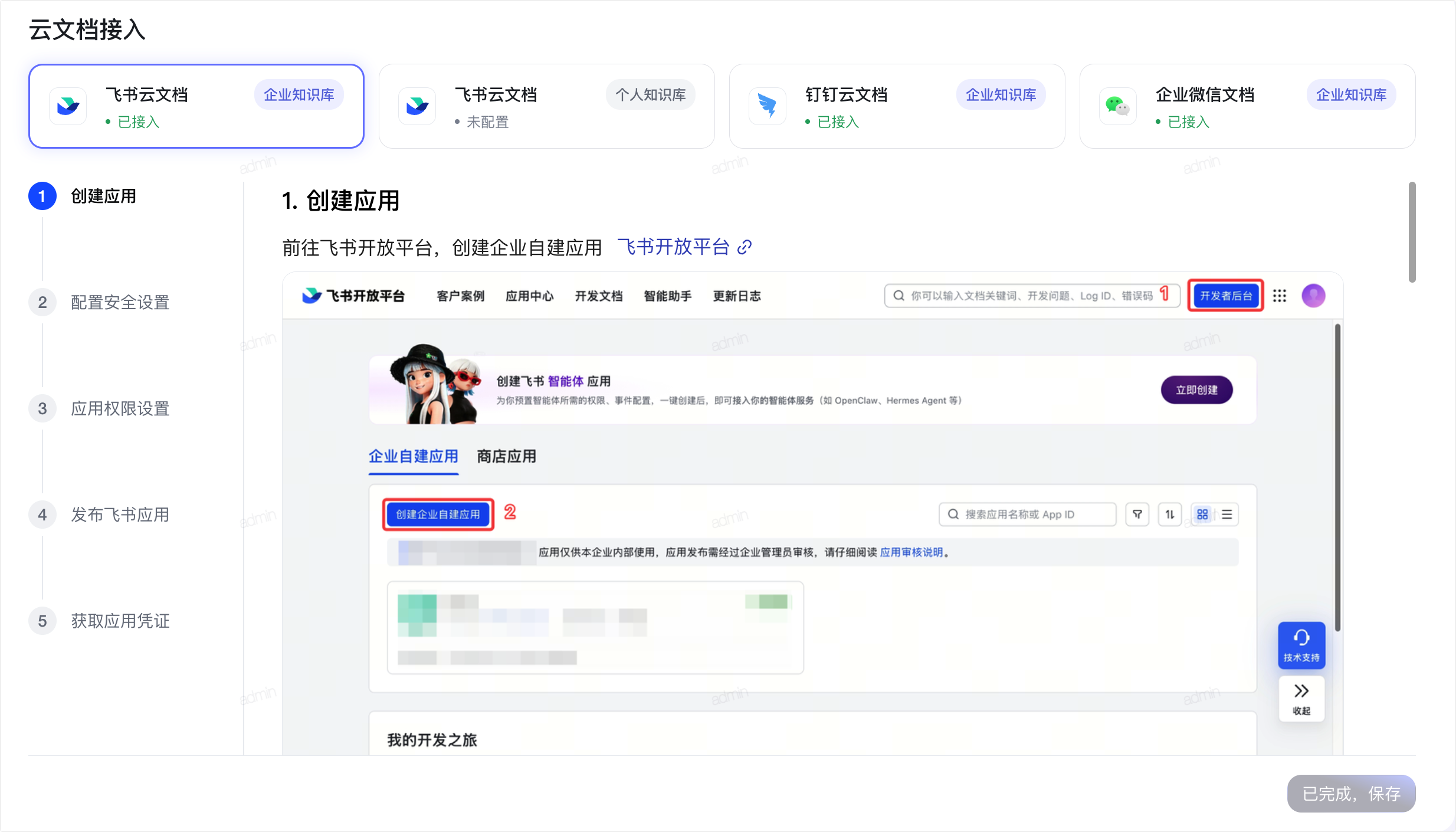This screenshot has width=1456, height=832.
Task: Click the DingTalk logo icon
Action: click(768, 106)
